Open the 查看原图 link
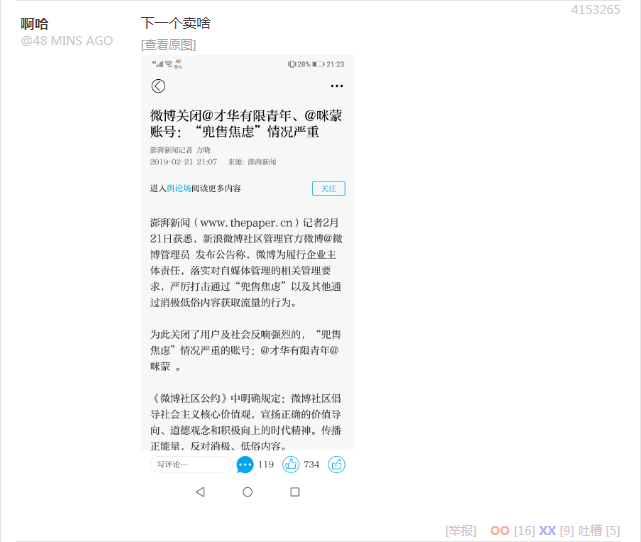Viewport: 641px width, 542px height. (168, 45)
